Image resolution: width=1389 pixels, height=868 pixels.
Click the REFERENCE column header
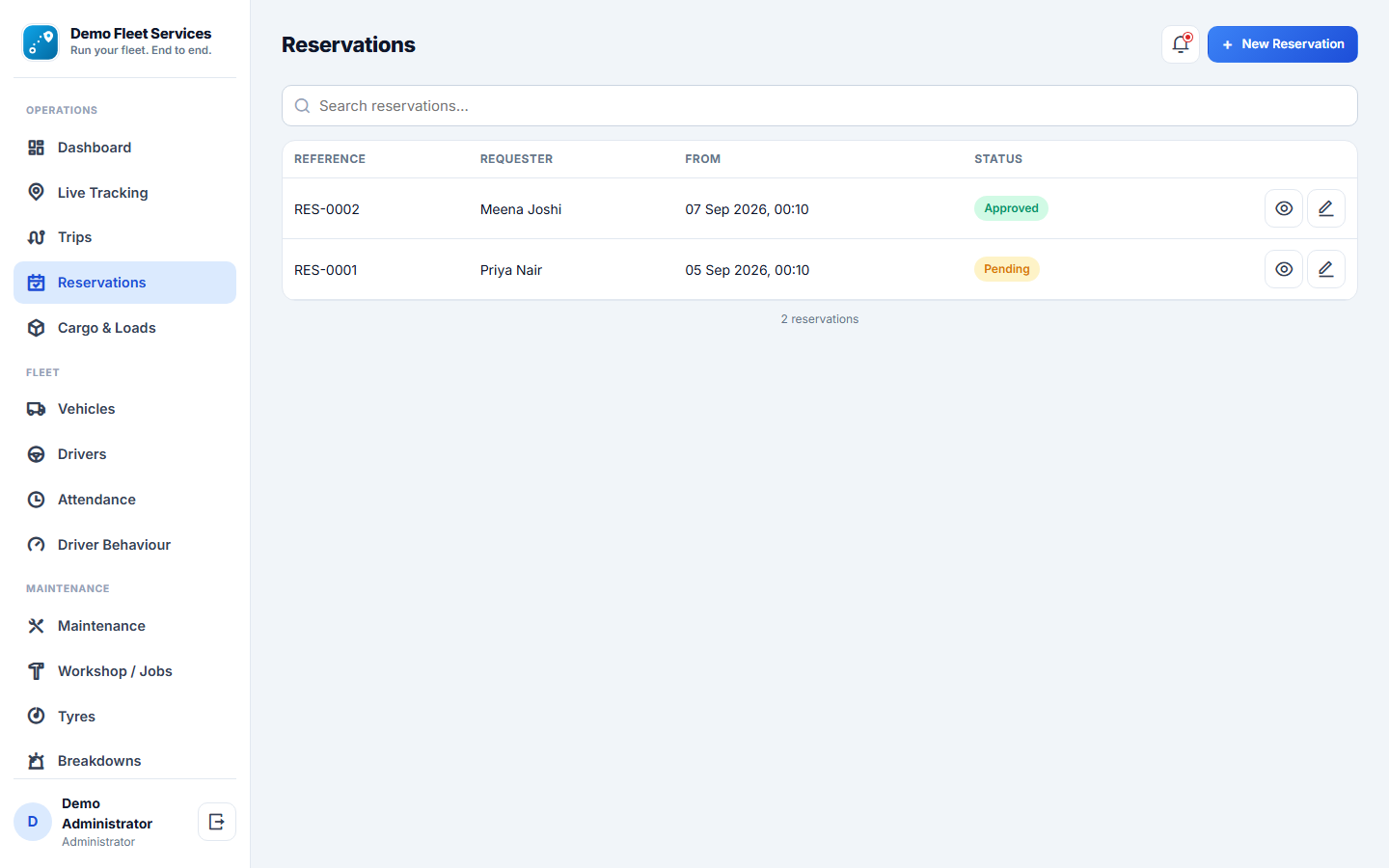tap(330, 159)
